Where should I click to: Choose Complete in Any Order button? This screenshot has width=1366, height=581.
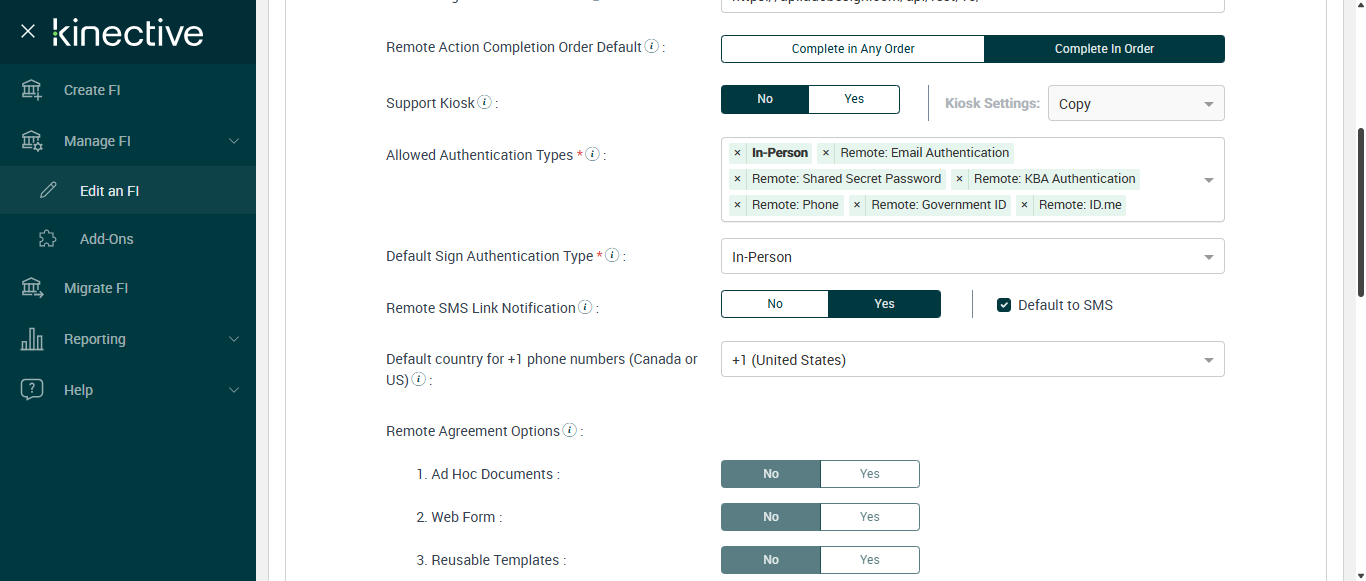click(x=853, y=49)
